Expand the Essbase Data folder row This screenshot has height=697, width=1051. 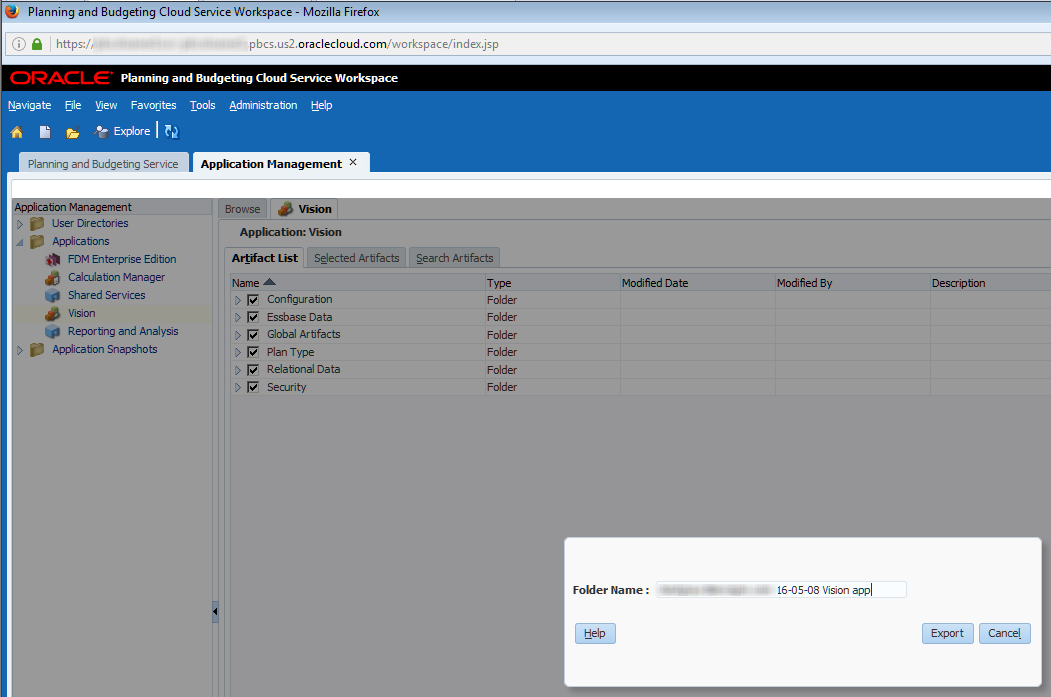238,318
